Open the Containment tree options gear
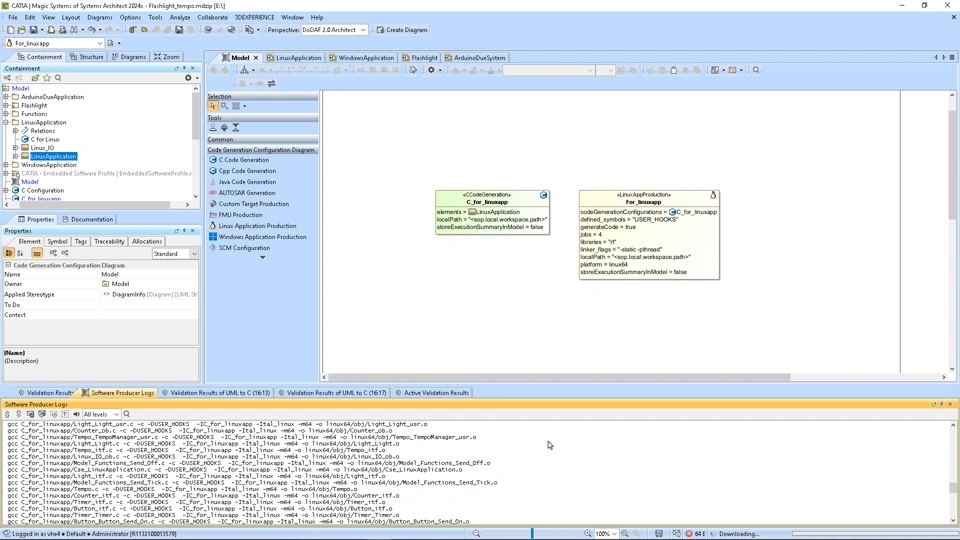This screenshot has width=960, height=540. tap(188, 78)
